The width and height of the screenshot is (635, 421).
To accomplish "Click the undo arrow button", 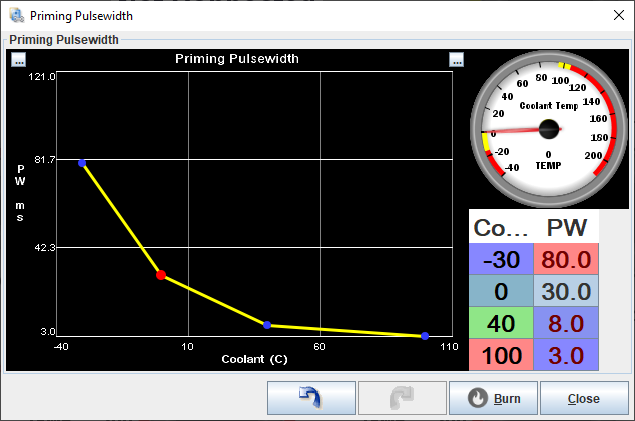I will coord(311,398).
